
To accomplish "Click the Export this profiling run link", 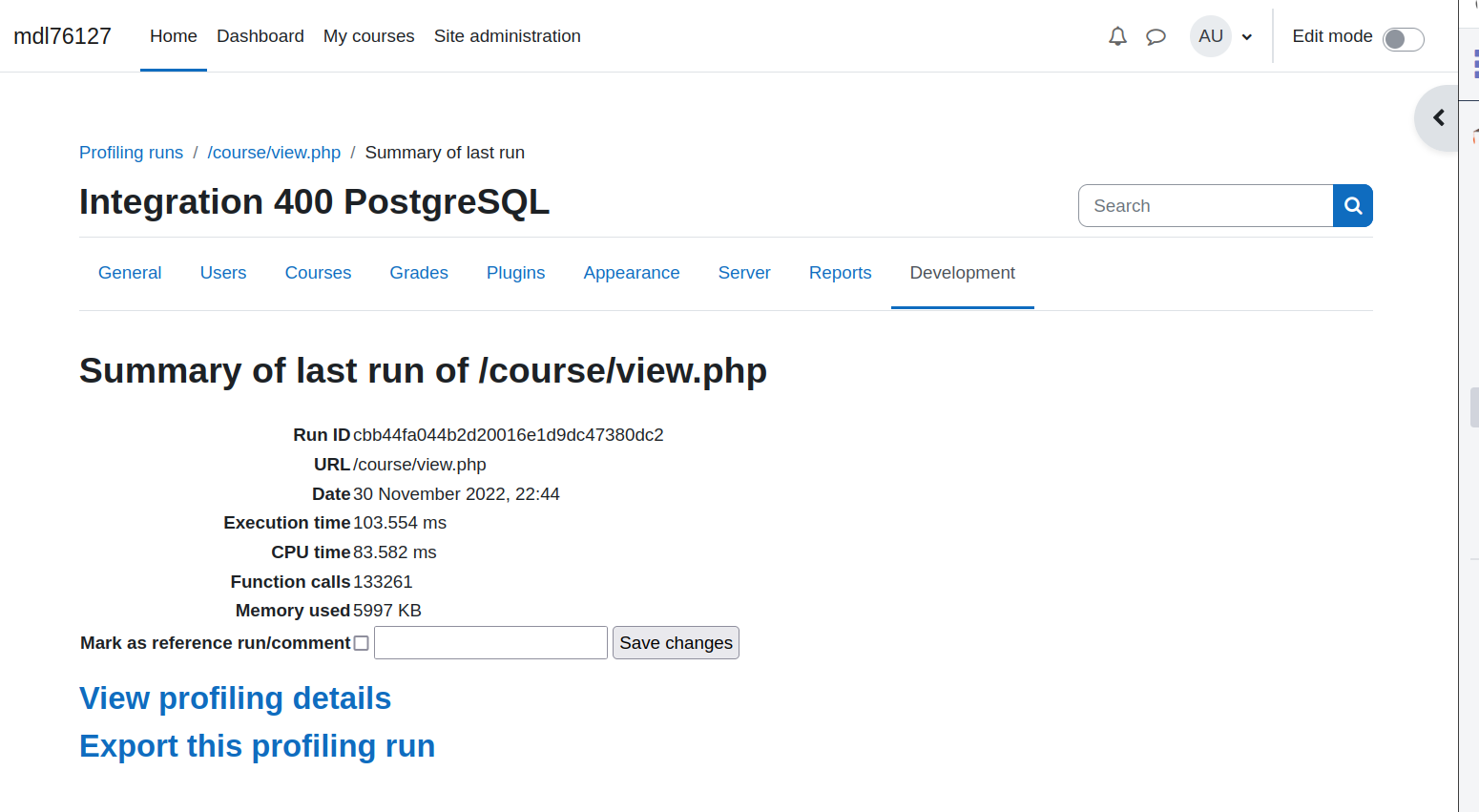I will point(258,746).
